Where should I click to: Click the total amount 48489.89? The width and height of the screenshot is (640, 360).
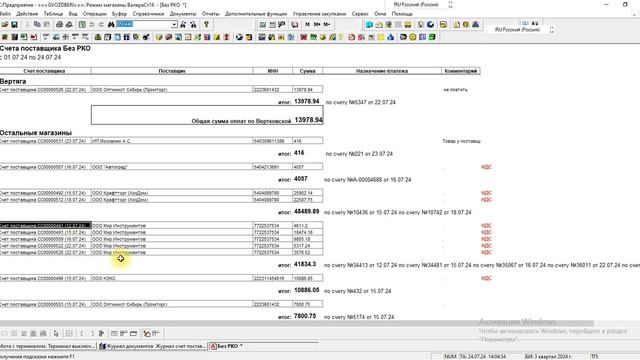coord(307,211)
